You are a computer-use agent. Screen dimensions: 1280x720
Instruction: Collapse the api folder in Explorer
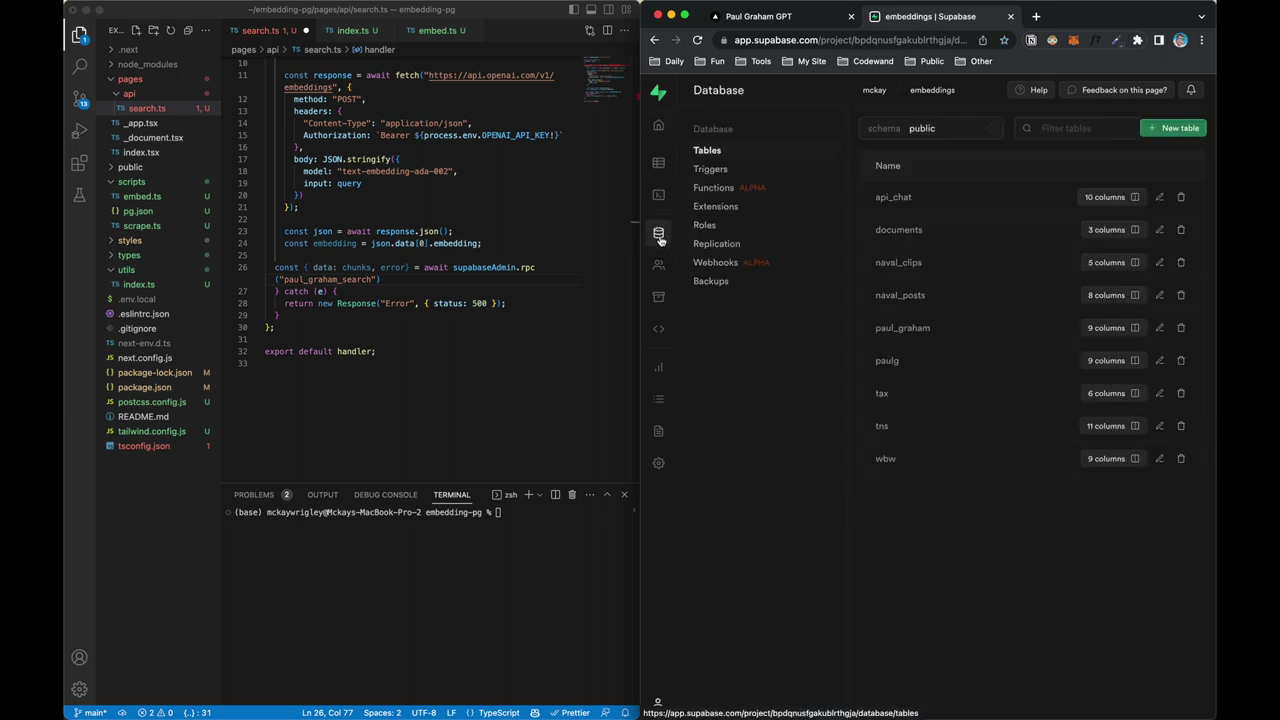point(129,94)
